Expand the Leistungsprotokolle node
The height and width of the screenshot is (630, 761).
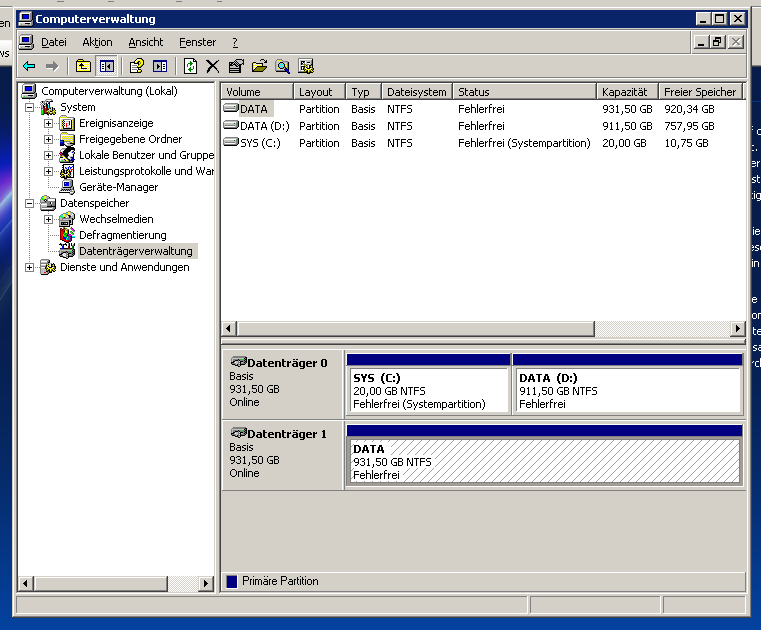pyautogui.click(x=49, y=171)
